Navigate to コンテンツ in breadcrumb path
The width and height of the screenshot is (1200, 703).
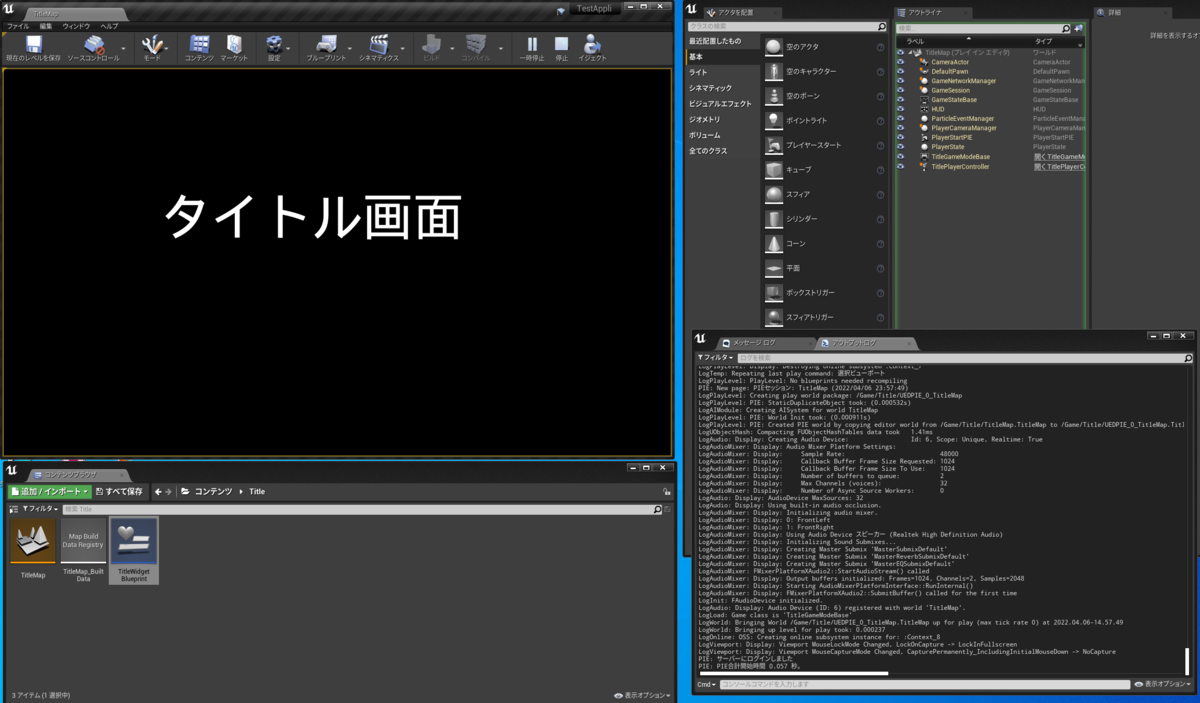tap(213, 492)
